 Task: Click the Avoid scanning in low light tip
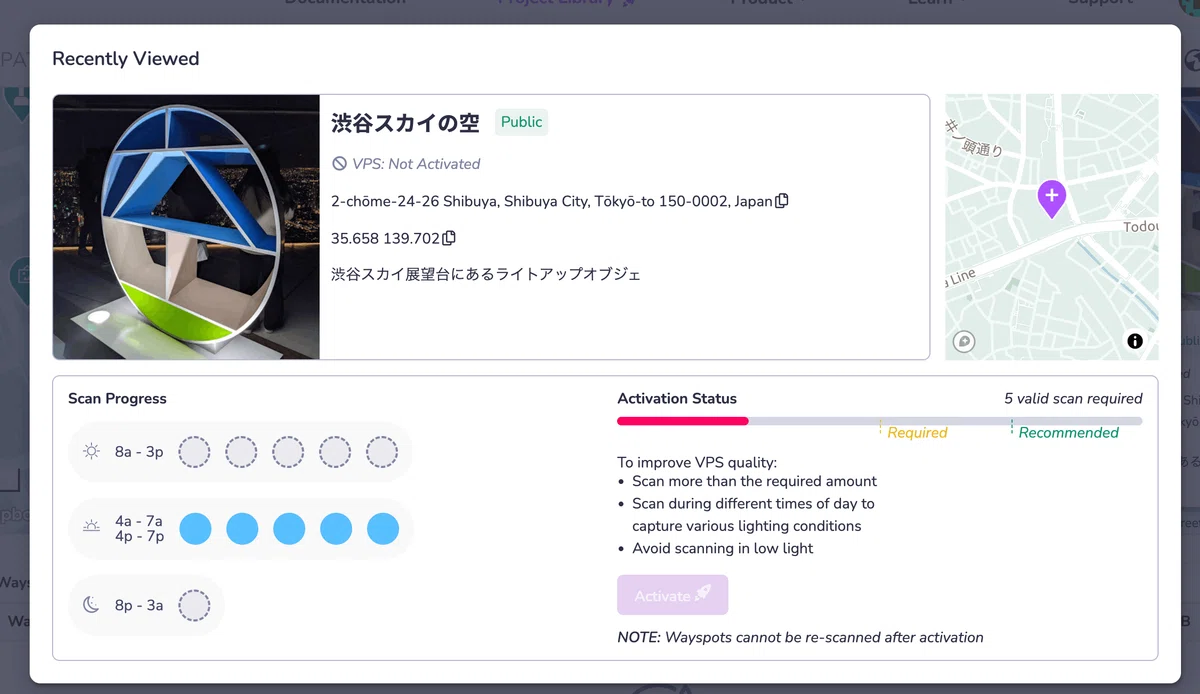(x=723, y=548)
